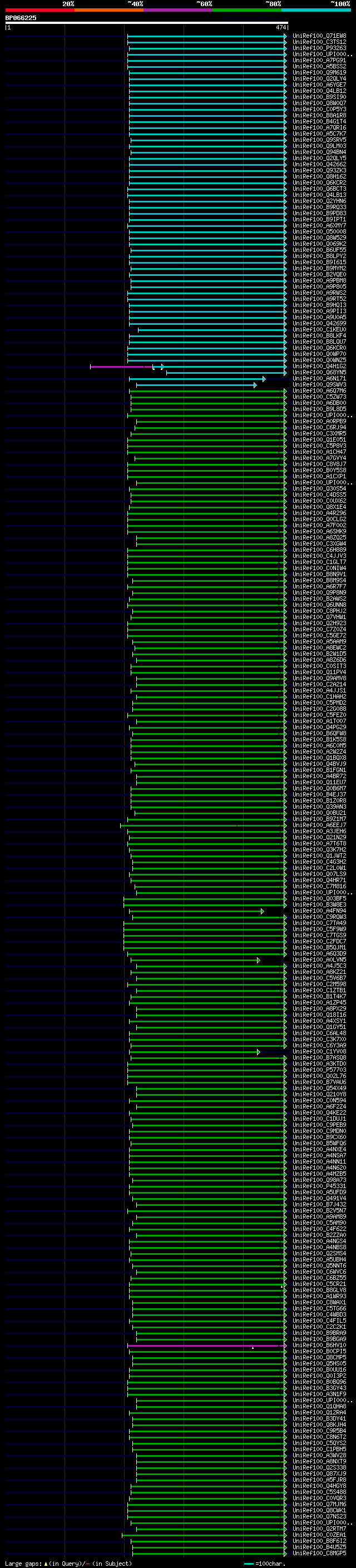The width and height of the screenshot is (356, 1568).
Task: Select the UniRef100_B8N9V1 label
Action: pos(319,574)
